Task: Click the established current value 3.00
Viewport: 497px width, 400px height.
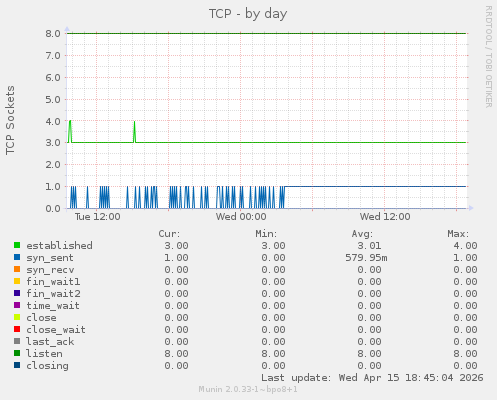Action: [176, 246]
